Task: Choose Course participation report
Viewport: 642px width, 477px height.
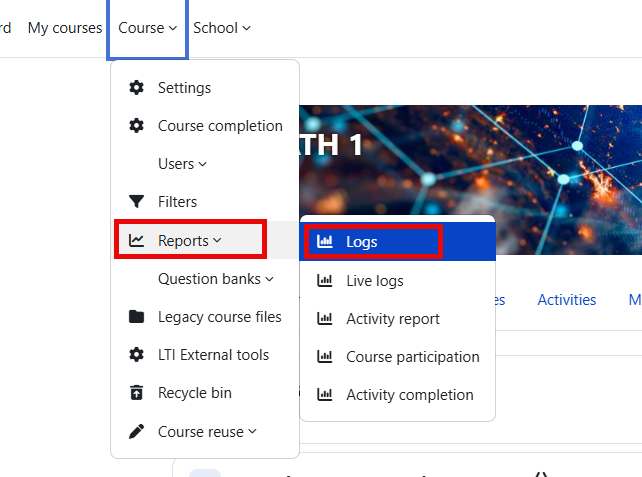Action: coord(412,357)
